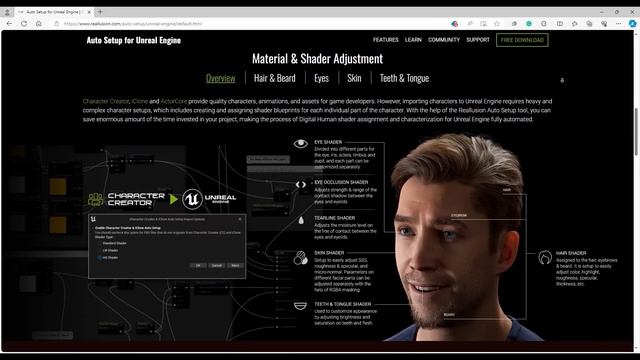The height and width of the screenshot is (360, 640).
Task: Add page to favorites with star icon
Action: click(x=497, y=24)
